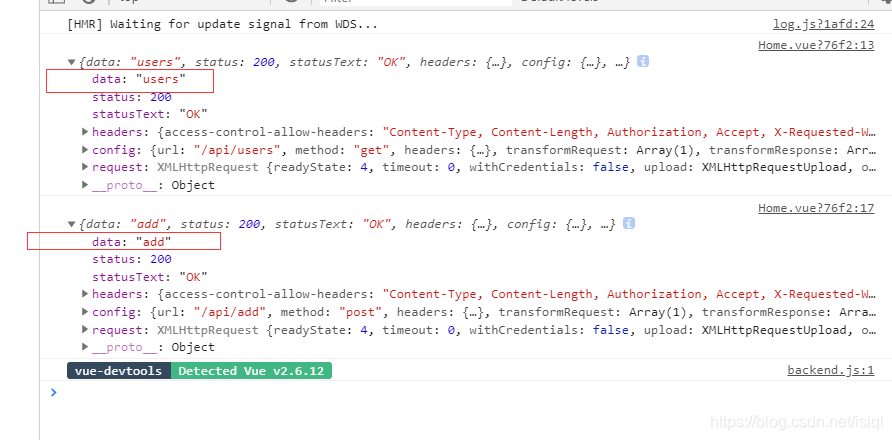
Task: Click the vue-devtools badge
Action: coord(119,371)
